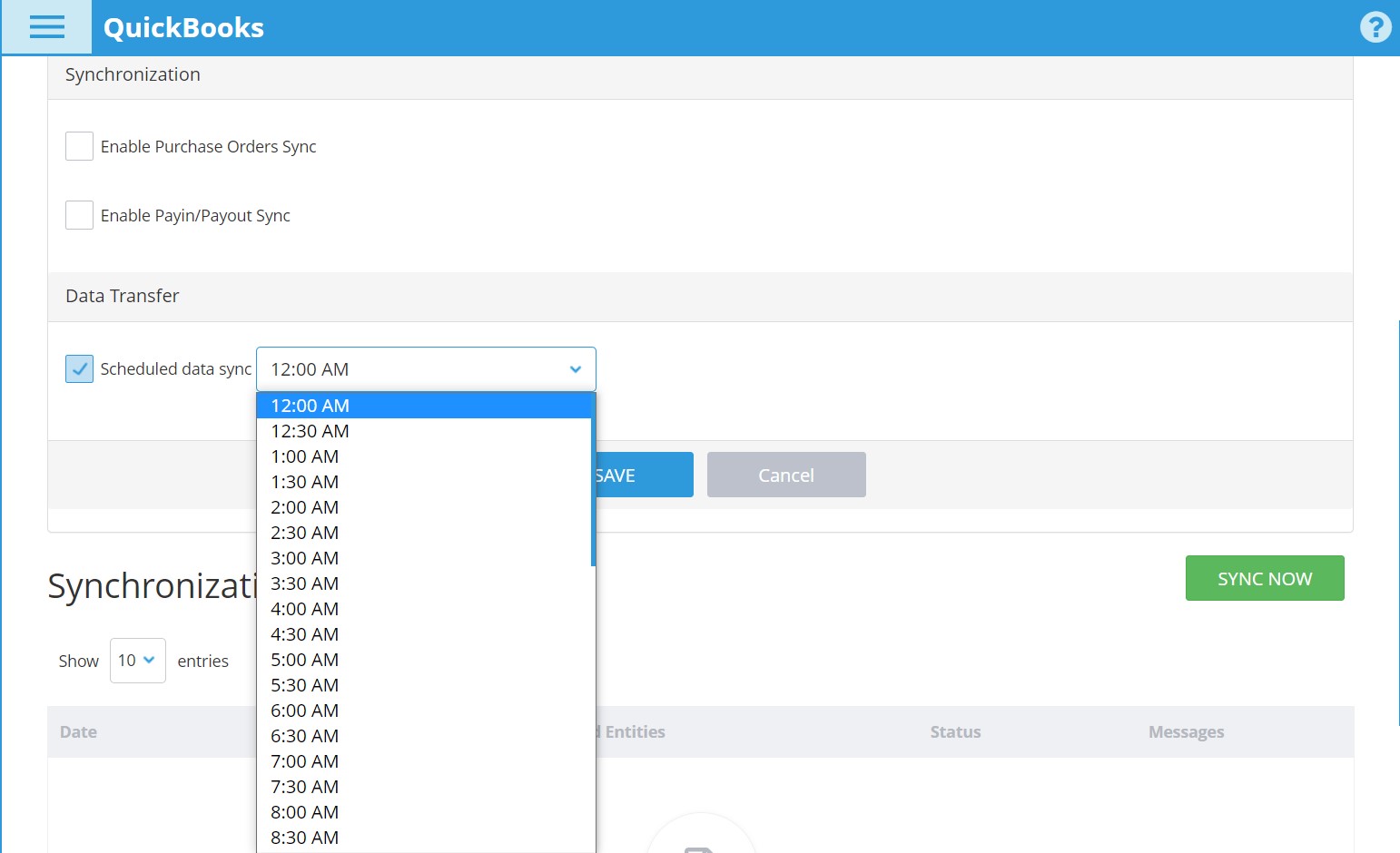Image resolution: width=1400 pixels, height=853 pixels.
Task: Pick 2:00 AM option
Action: (424, 507)
